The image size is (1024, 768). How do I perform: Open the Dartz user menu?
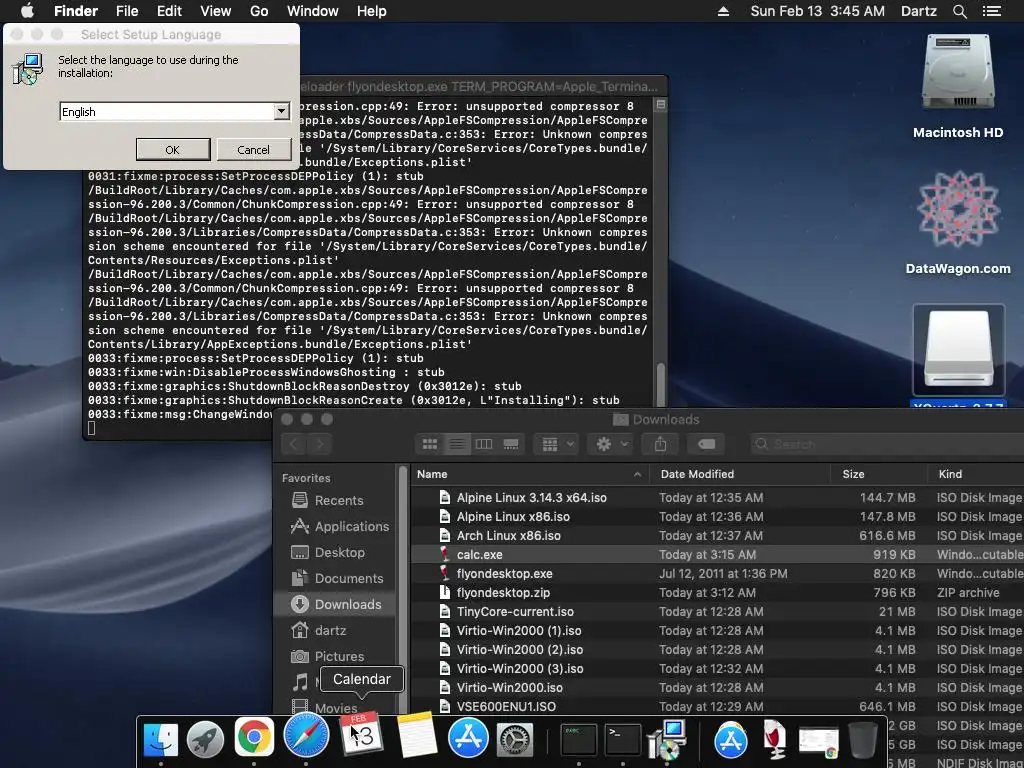(x=918, y=11)
